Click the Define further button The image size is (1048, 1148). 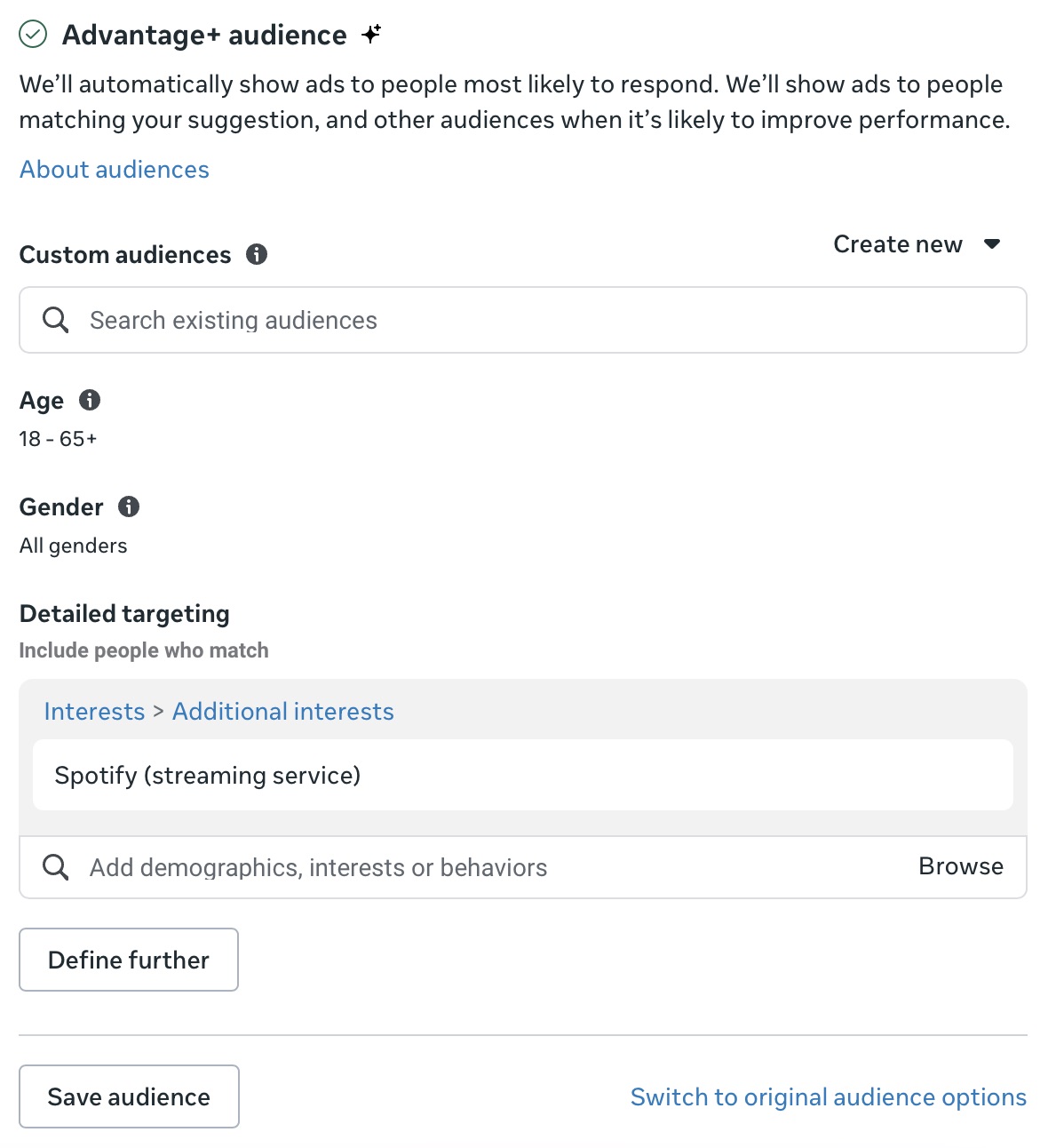[x=128, y=960]
